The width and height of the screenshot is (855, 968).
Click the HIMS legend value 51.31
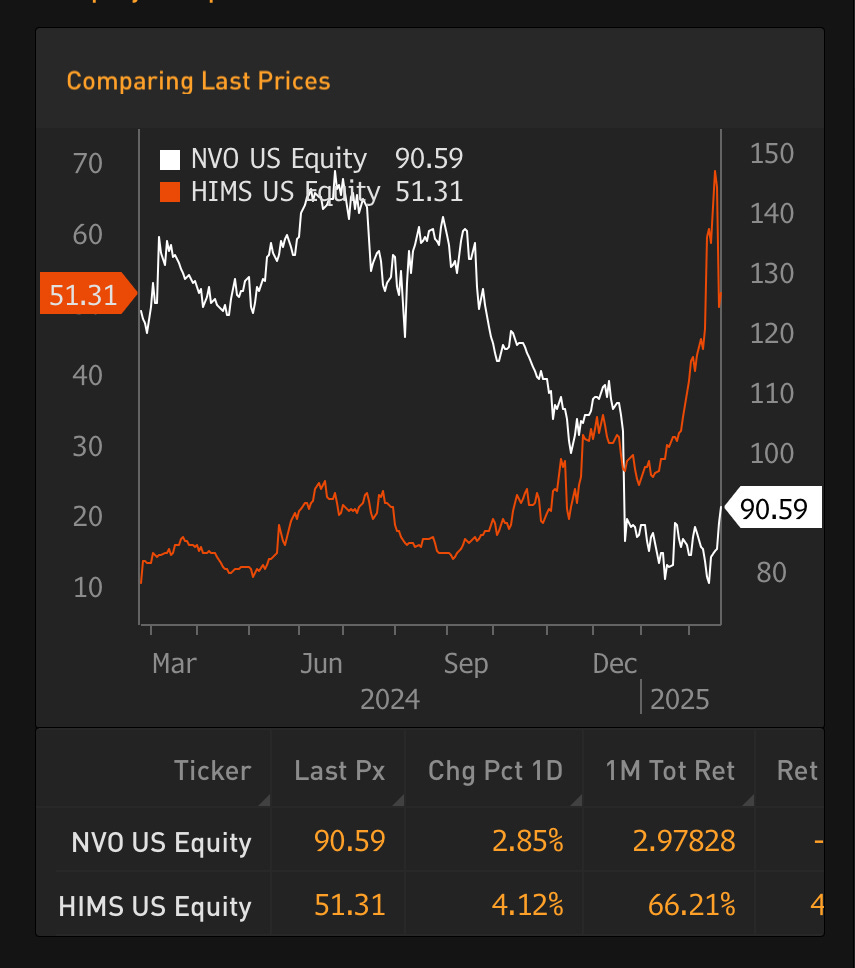point(429,192)
